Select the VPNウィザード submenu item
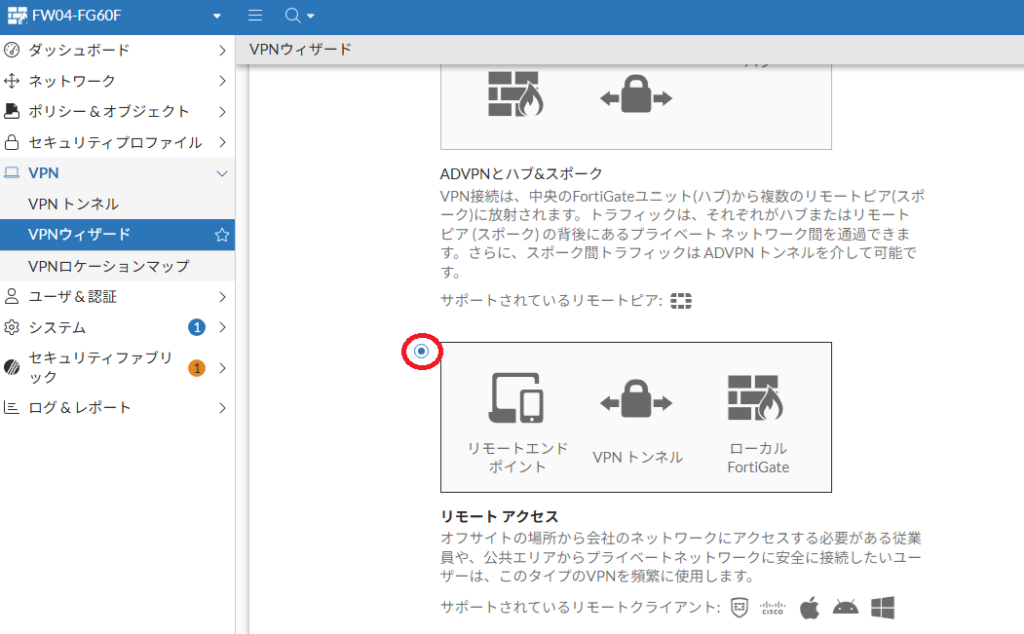 [x=117, y=234]
